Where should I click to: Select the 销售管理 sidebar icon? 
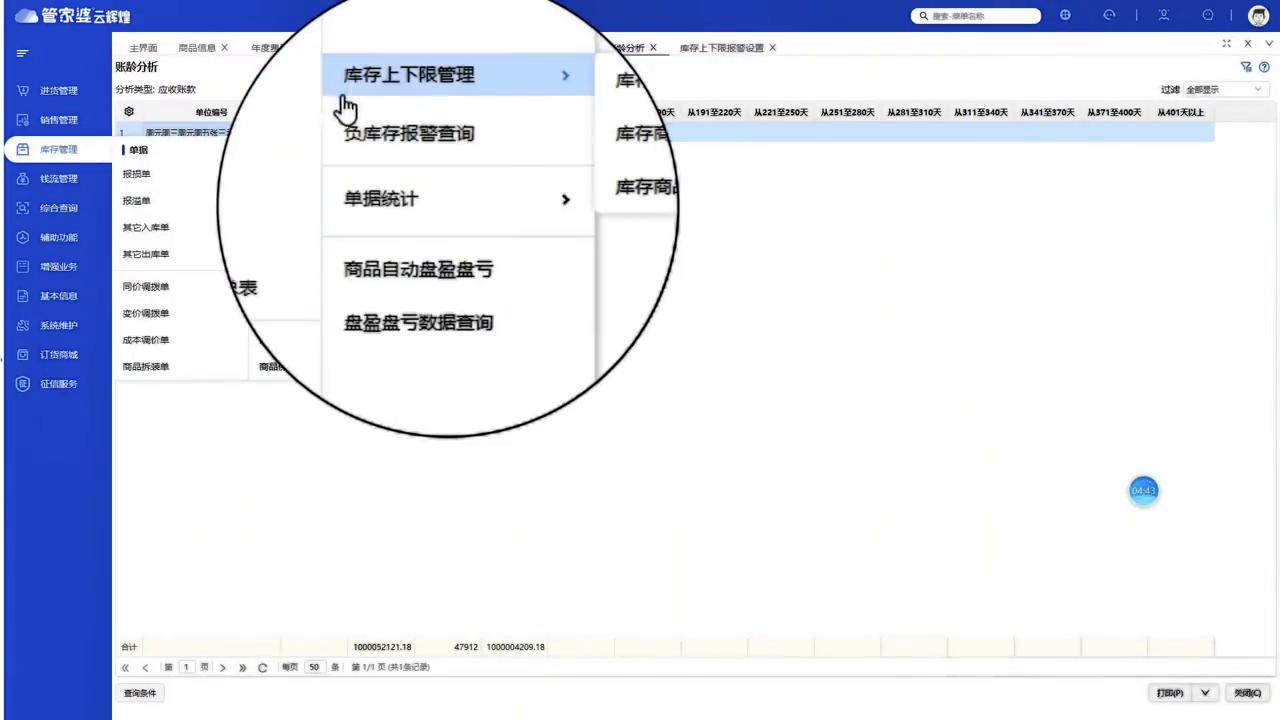[x=58, y=119]
